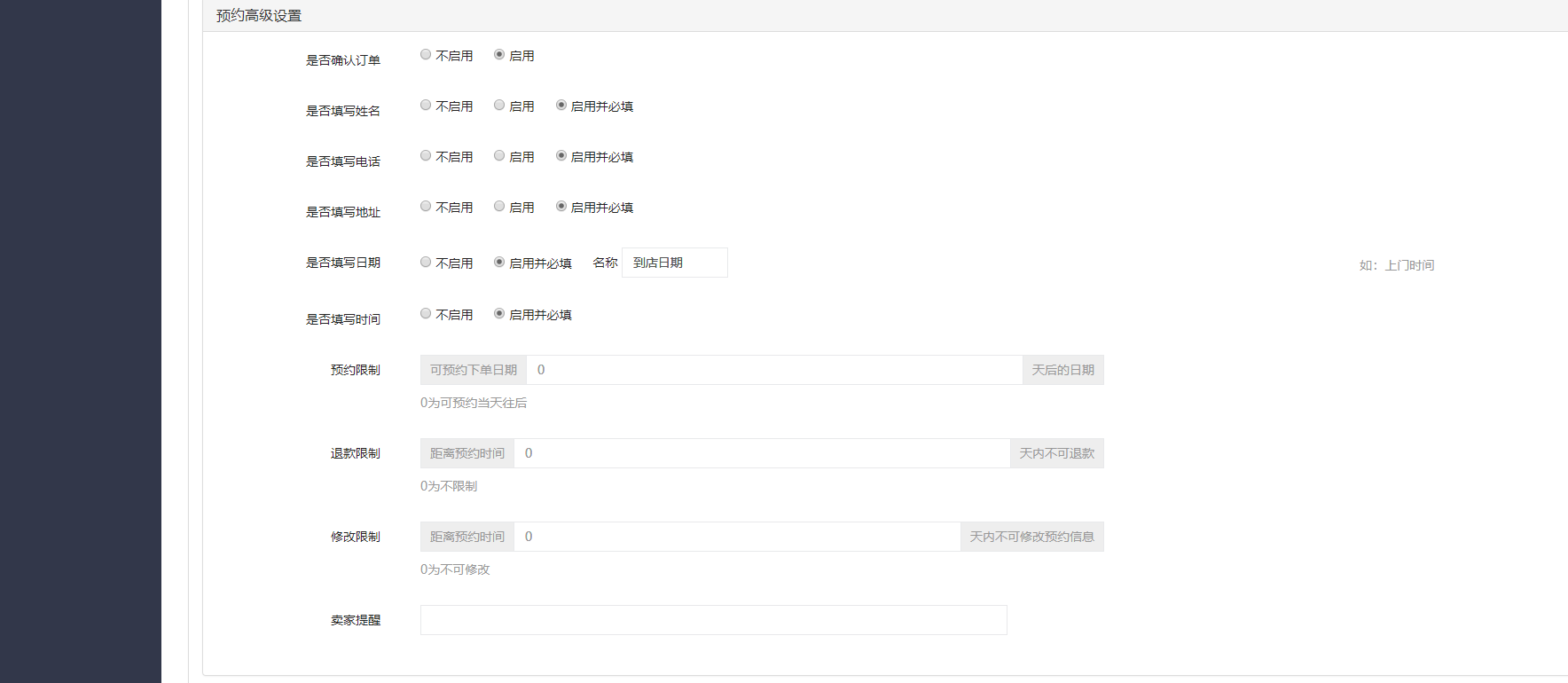The height and width of the screenshot is (683, 1568).
Task: Click the 预约限制 days input field
Action: [x=774, y=370]
